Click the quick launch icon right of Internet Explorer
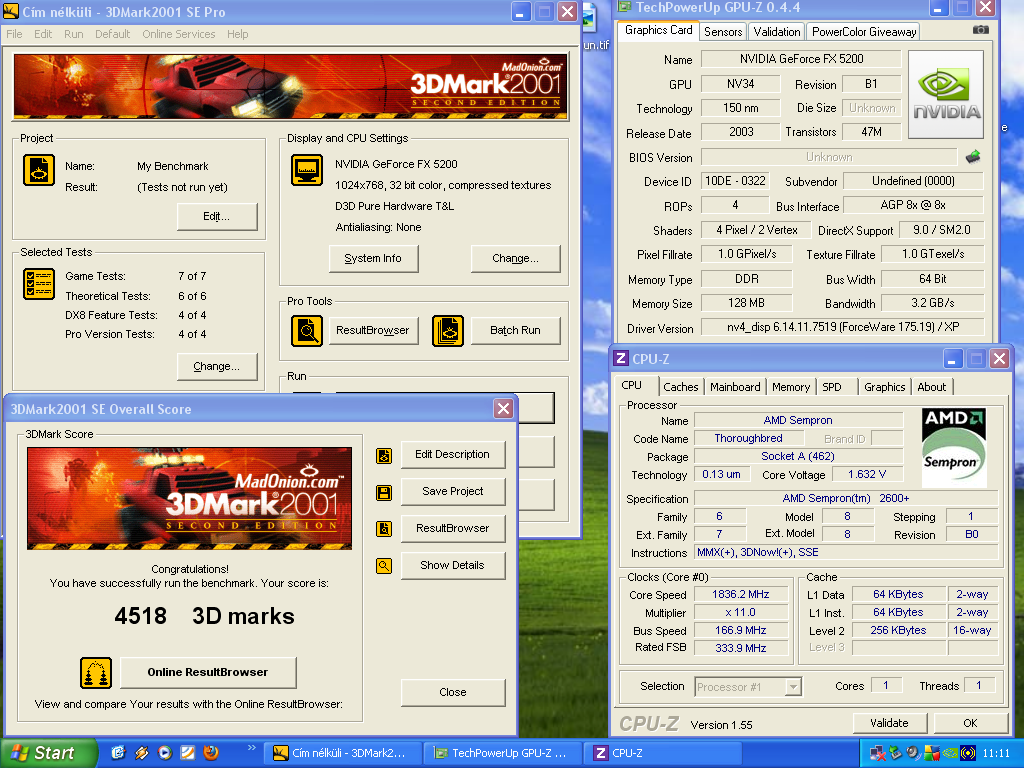The height and width of the screenshot is (768, 1024). 141,753
